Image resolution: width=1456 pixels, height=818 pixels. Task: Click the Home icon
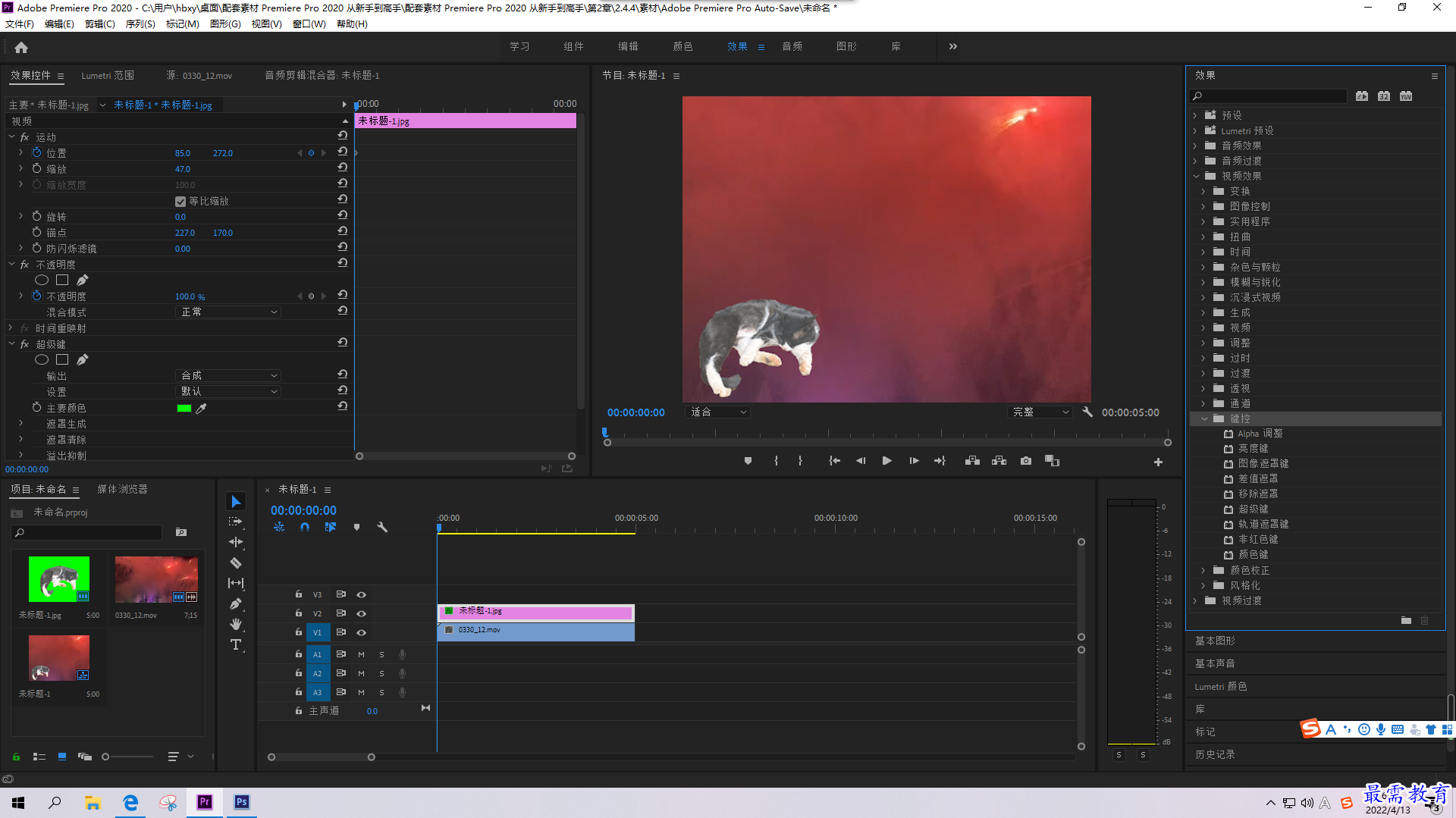coord(21,47)
